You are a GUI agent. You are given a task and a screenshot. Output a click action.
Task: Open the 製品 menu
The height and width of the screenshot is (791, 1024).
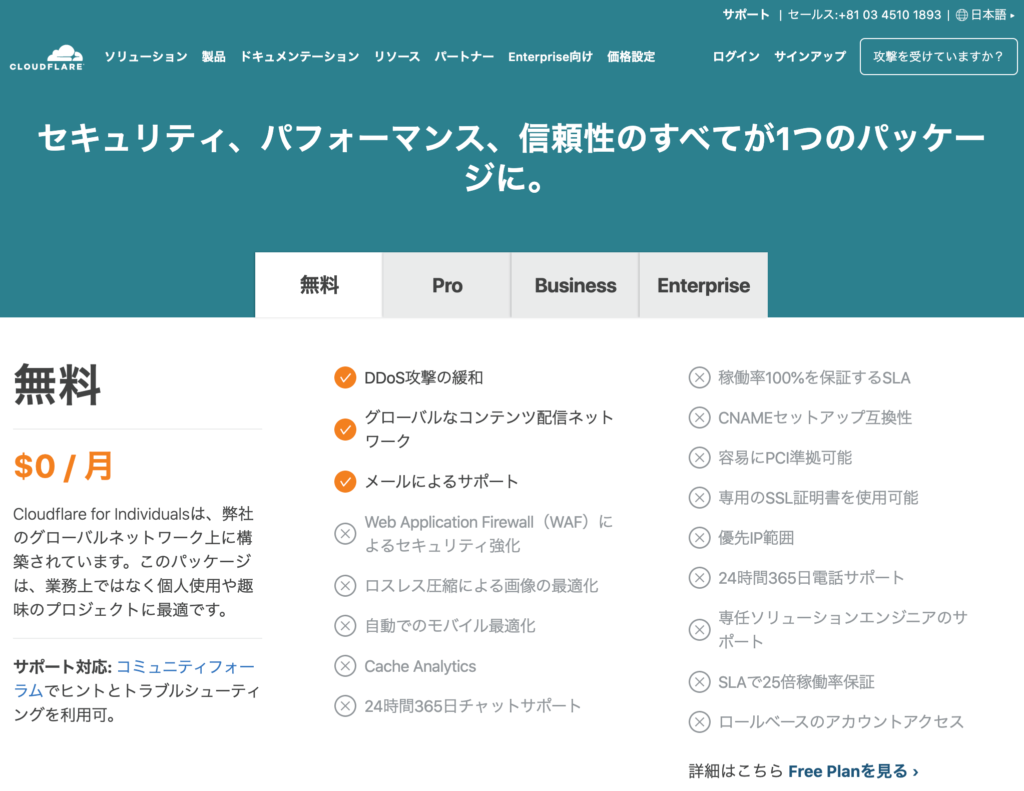click(x=214, y=57)
